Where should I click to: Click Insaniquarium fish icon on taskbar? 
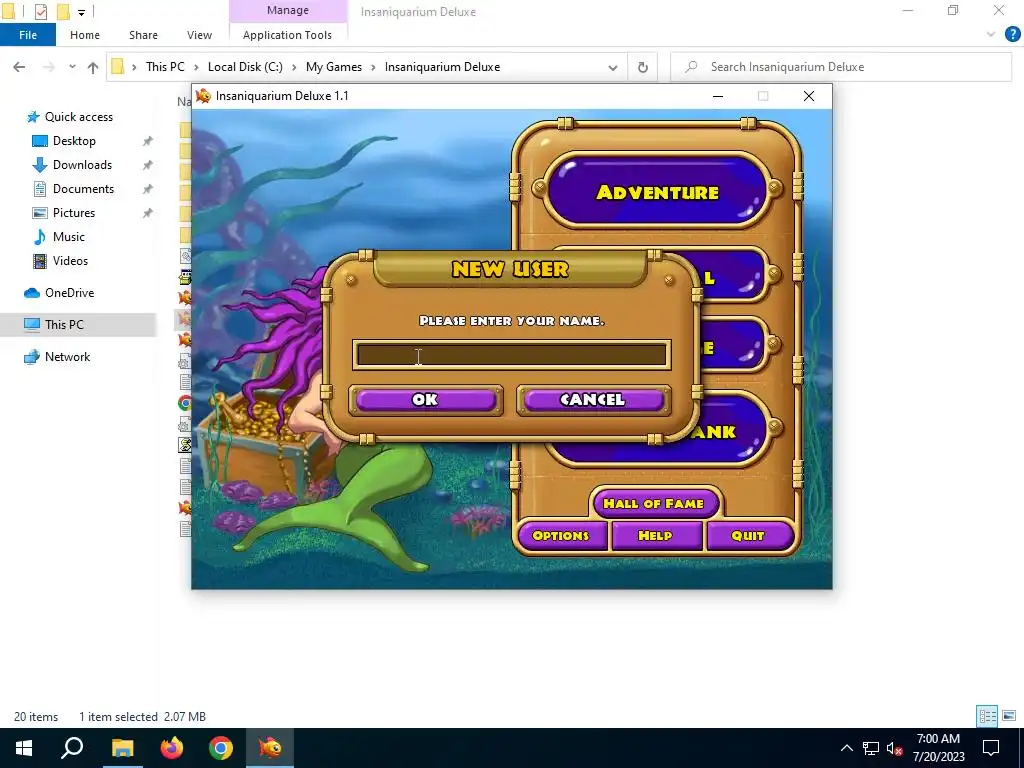270,748
